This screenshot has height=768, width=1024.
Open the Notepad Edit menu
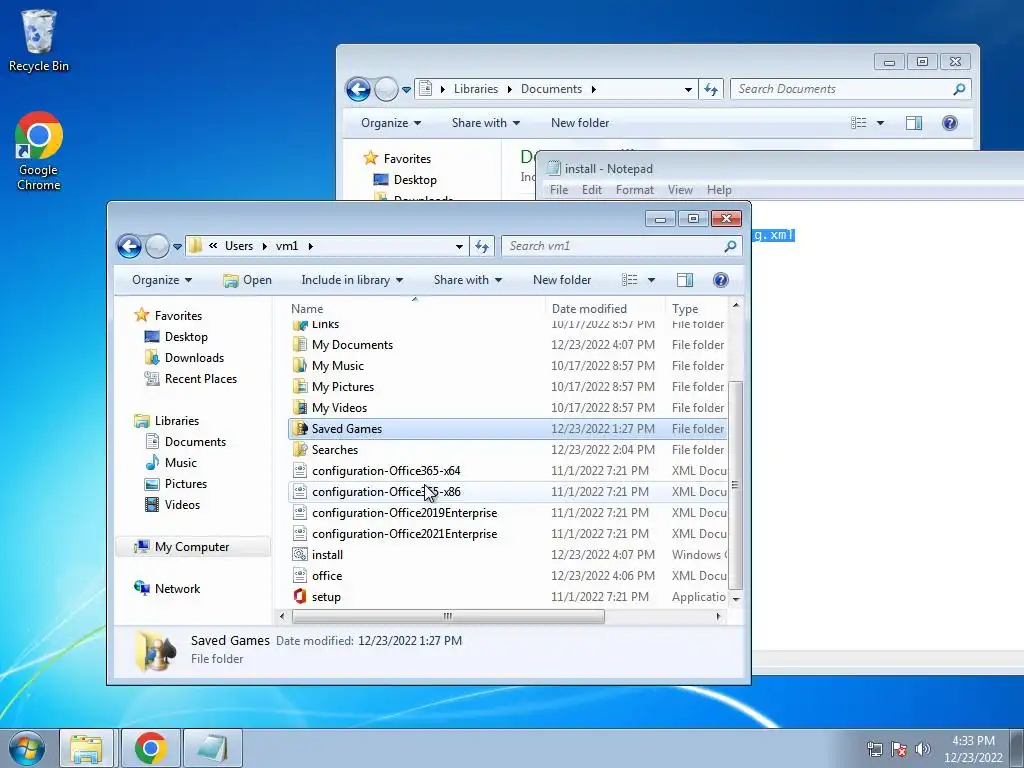592,190
